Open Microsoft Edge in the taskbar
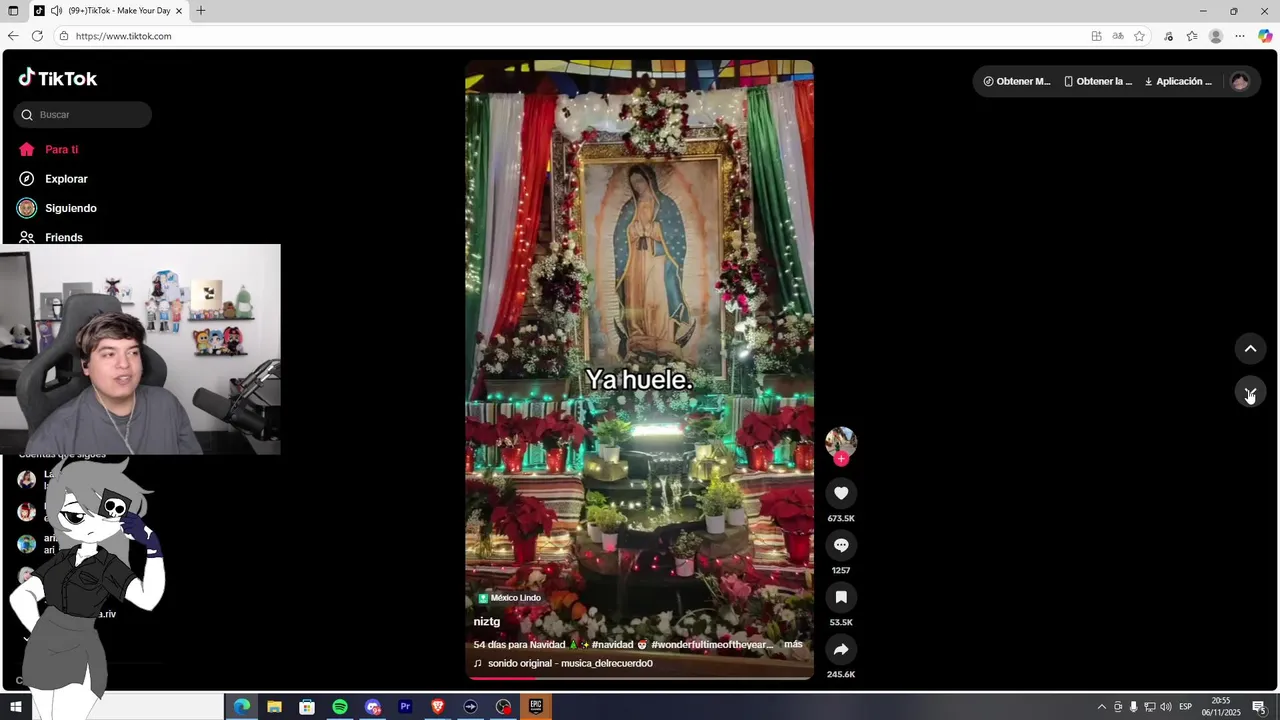This screenshot has height=720, width=1280. [x=242, y=707]
